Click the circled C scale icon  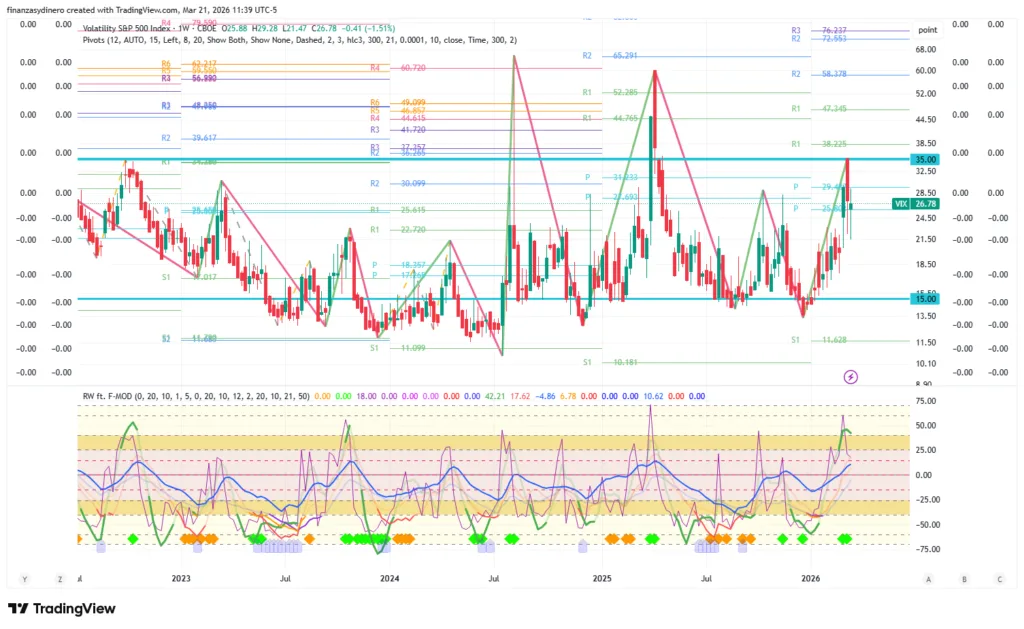pyautogui.click(x=999, y=579)
